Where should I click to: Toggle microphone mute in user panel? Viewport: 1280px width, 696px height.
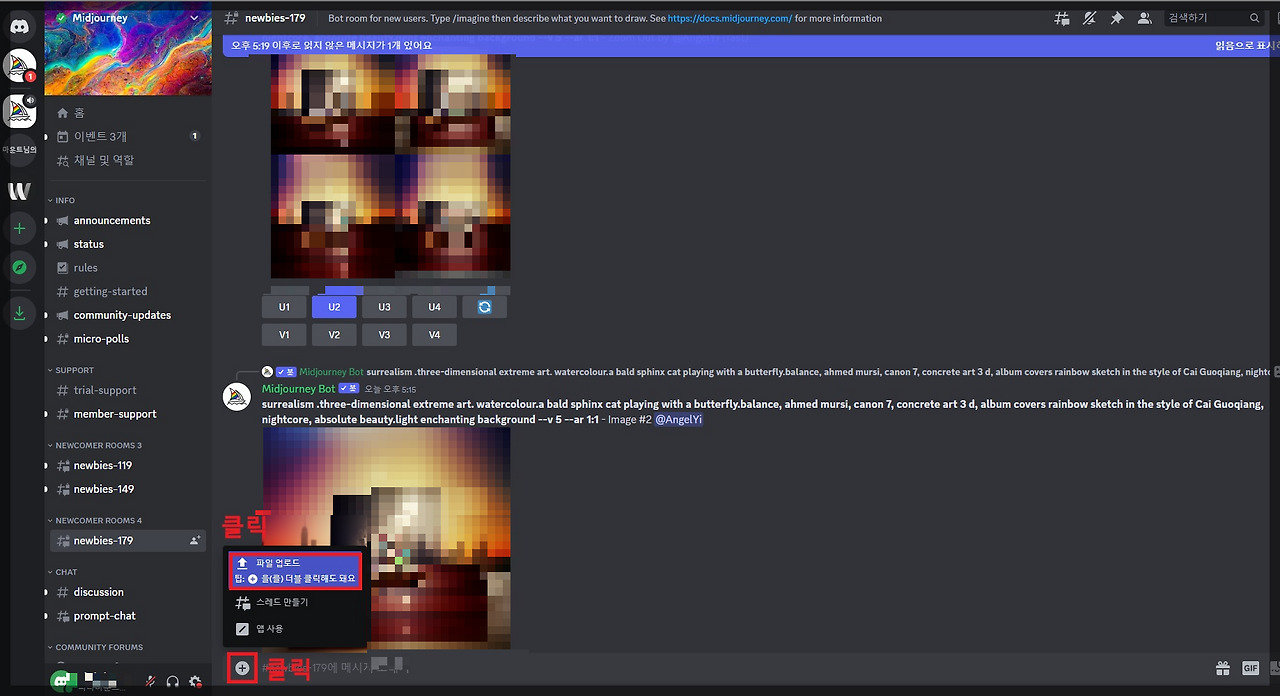[x=150, y=681]
